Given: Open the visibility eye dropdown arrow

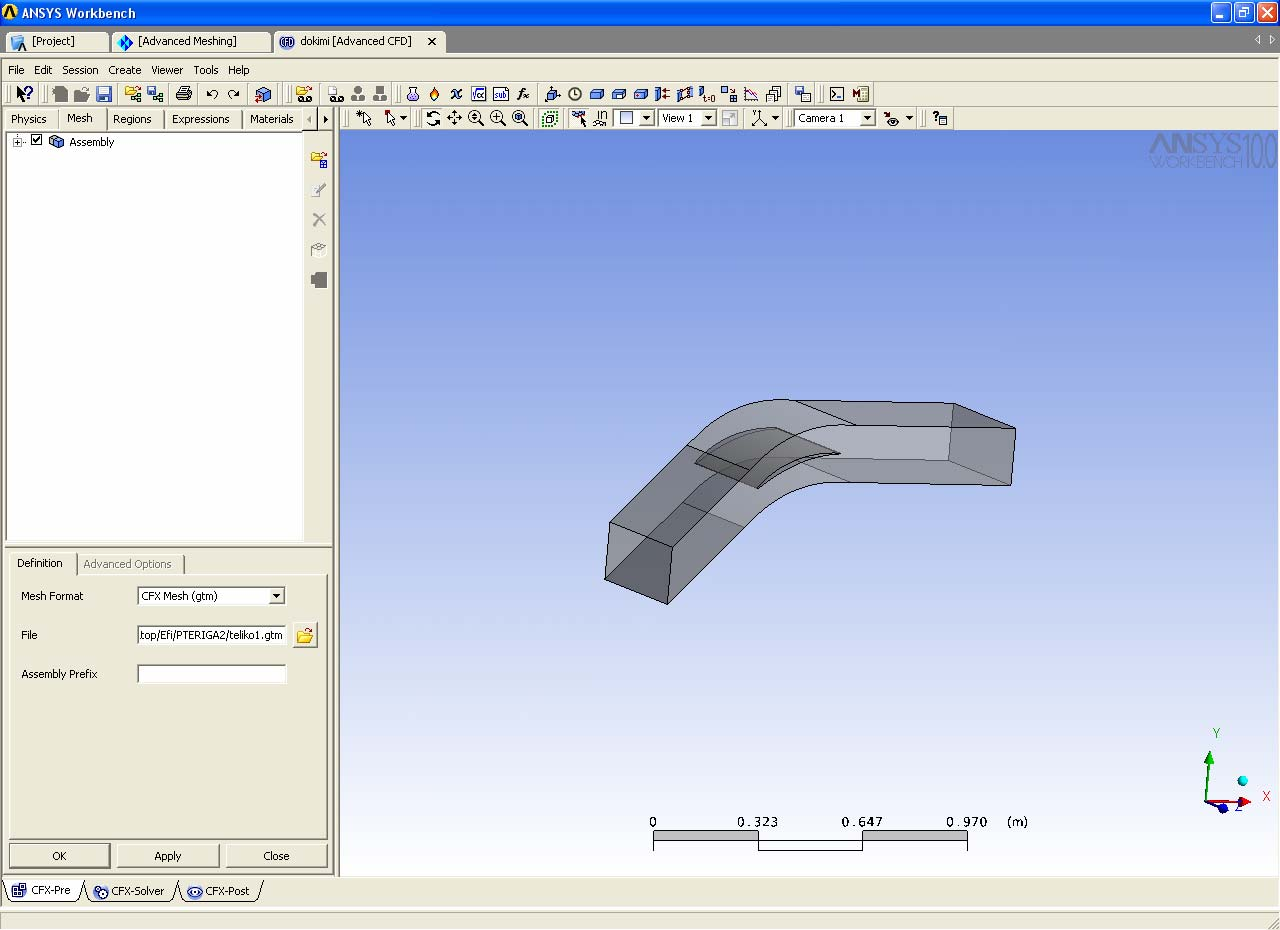Looking at the screenshot, I should coord(909,118).
